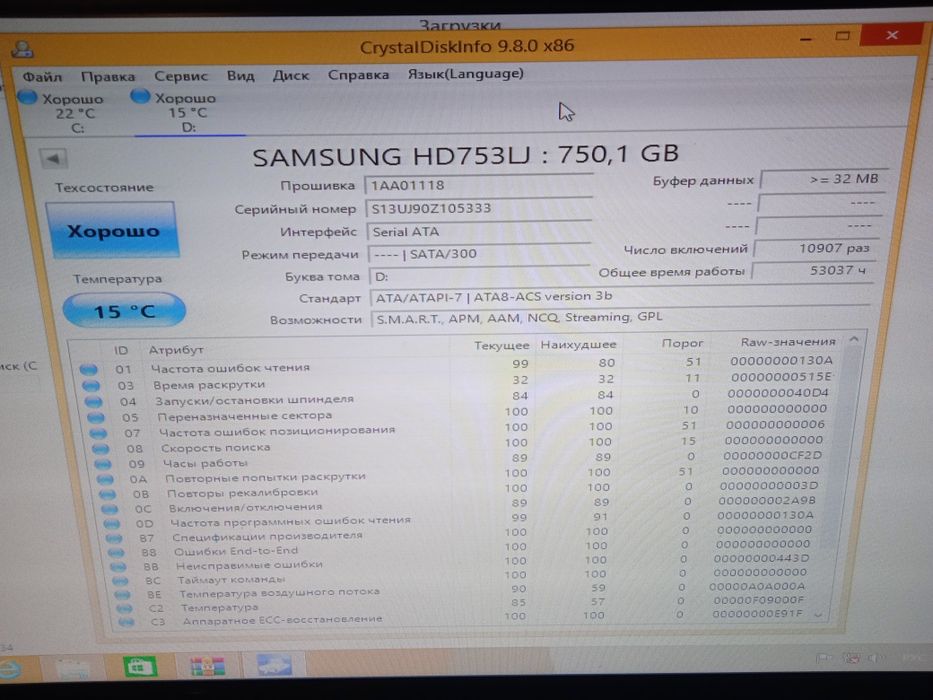This screenshot has height=700, width=933.
Task: Open the Диск menu
Action: 291,75
